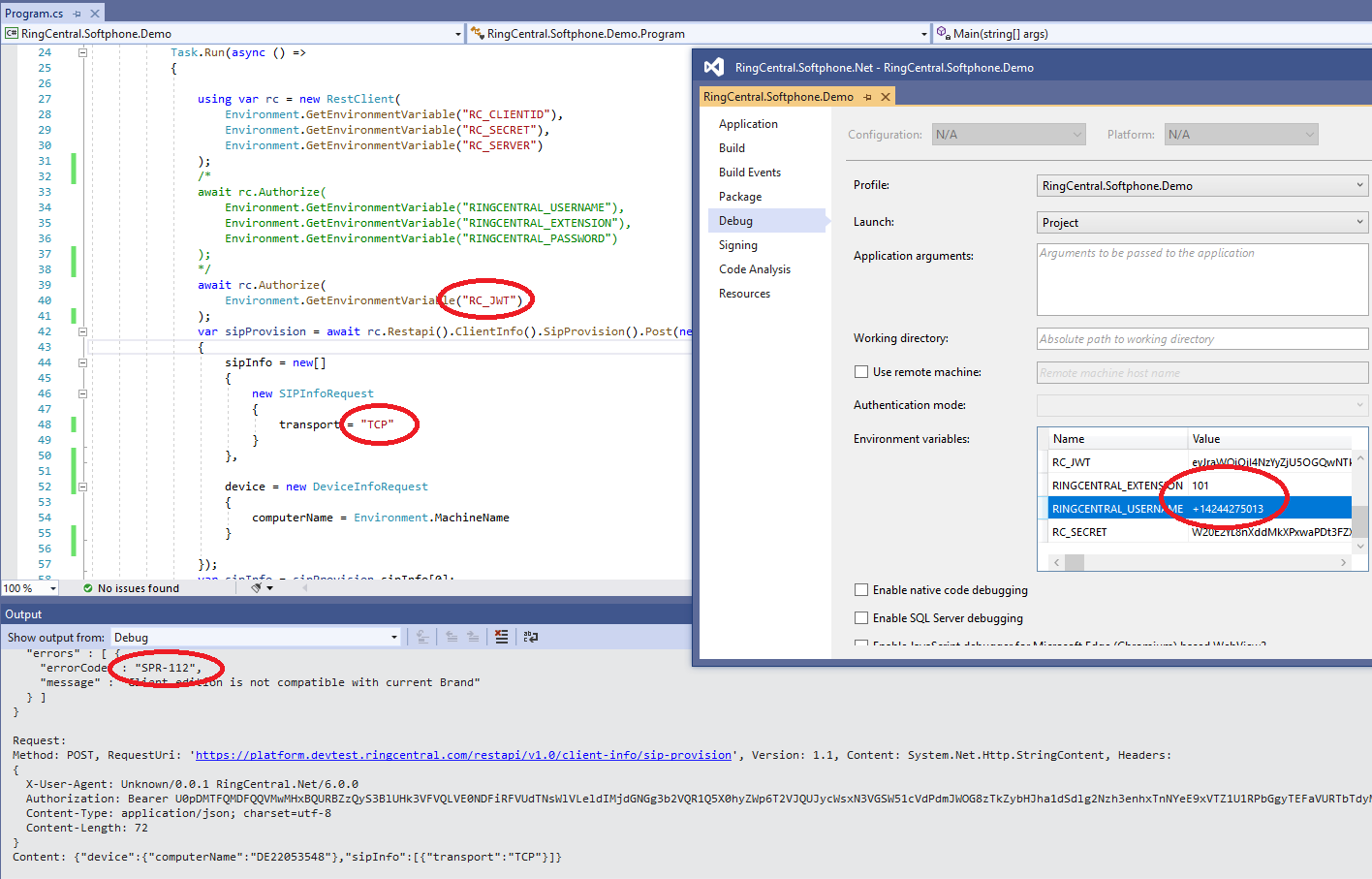Open the Application properties page

(x=748, y=124)
